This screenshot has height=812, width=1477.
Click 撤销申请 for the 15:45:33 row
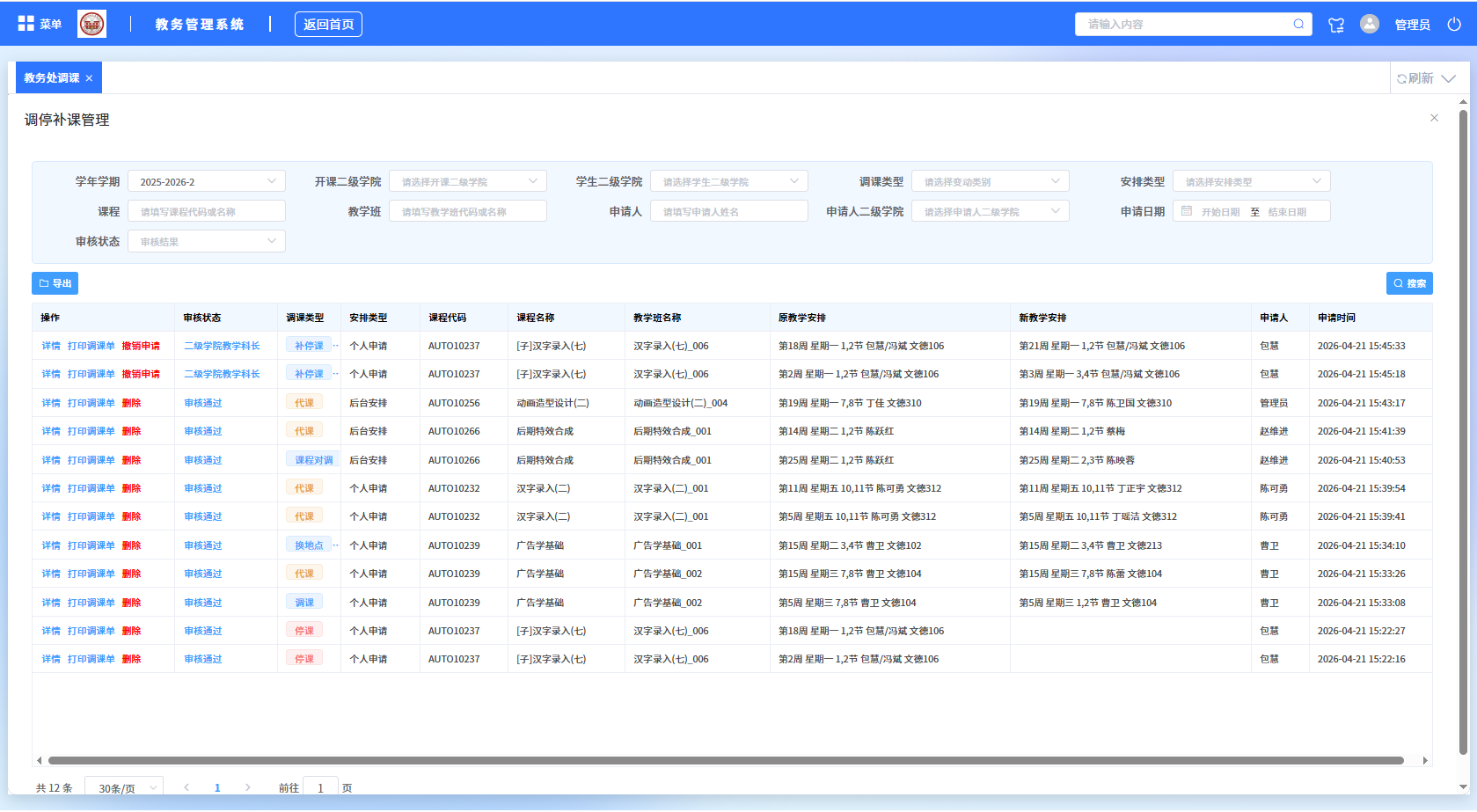141,346
